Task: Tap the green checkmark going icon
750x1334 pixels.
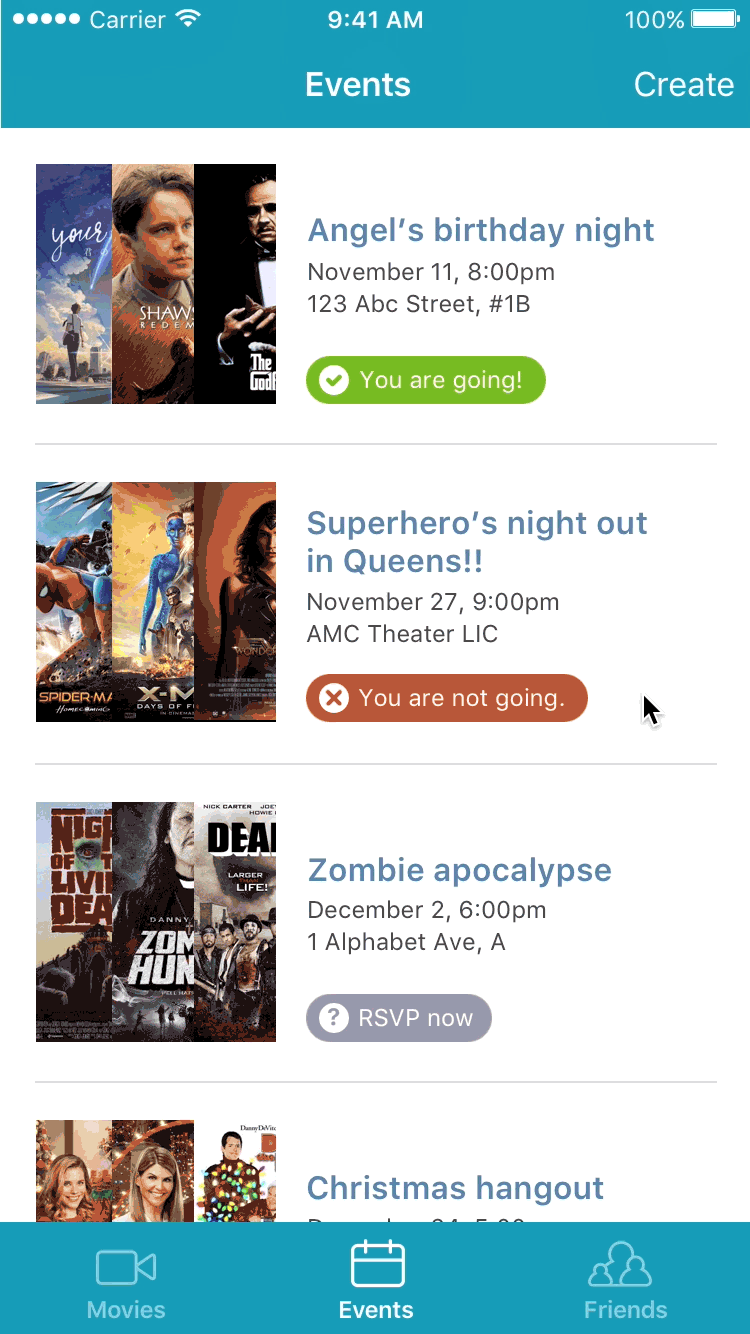Action: [334, 380]
